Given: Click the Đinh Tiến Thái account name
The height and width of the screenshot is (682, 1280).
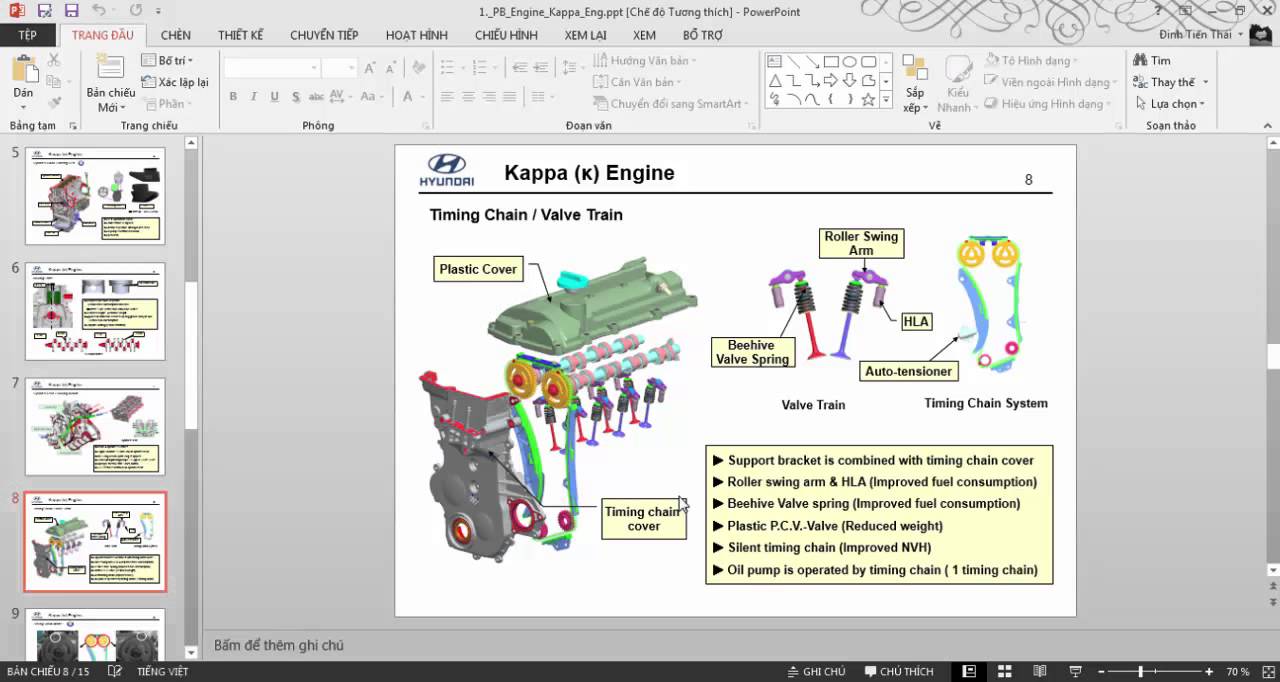Looking at the screenshot, I should (1195, 35).
